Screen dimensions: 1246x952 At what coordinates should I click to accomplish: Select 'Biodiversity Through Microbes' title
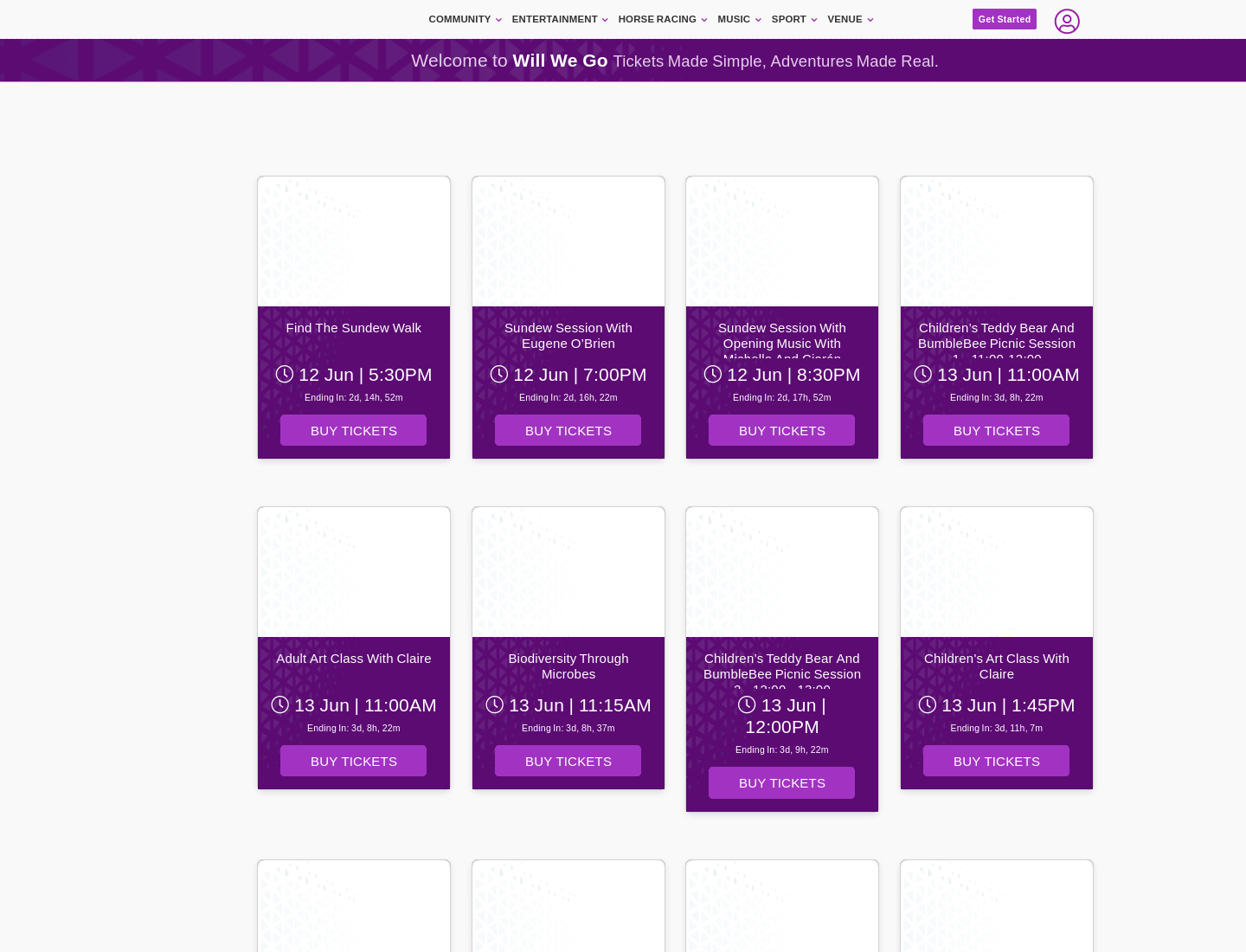(x=568, y=666)
